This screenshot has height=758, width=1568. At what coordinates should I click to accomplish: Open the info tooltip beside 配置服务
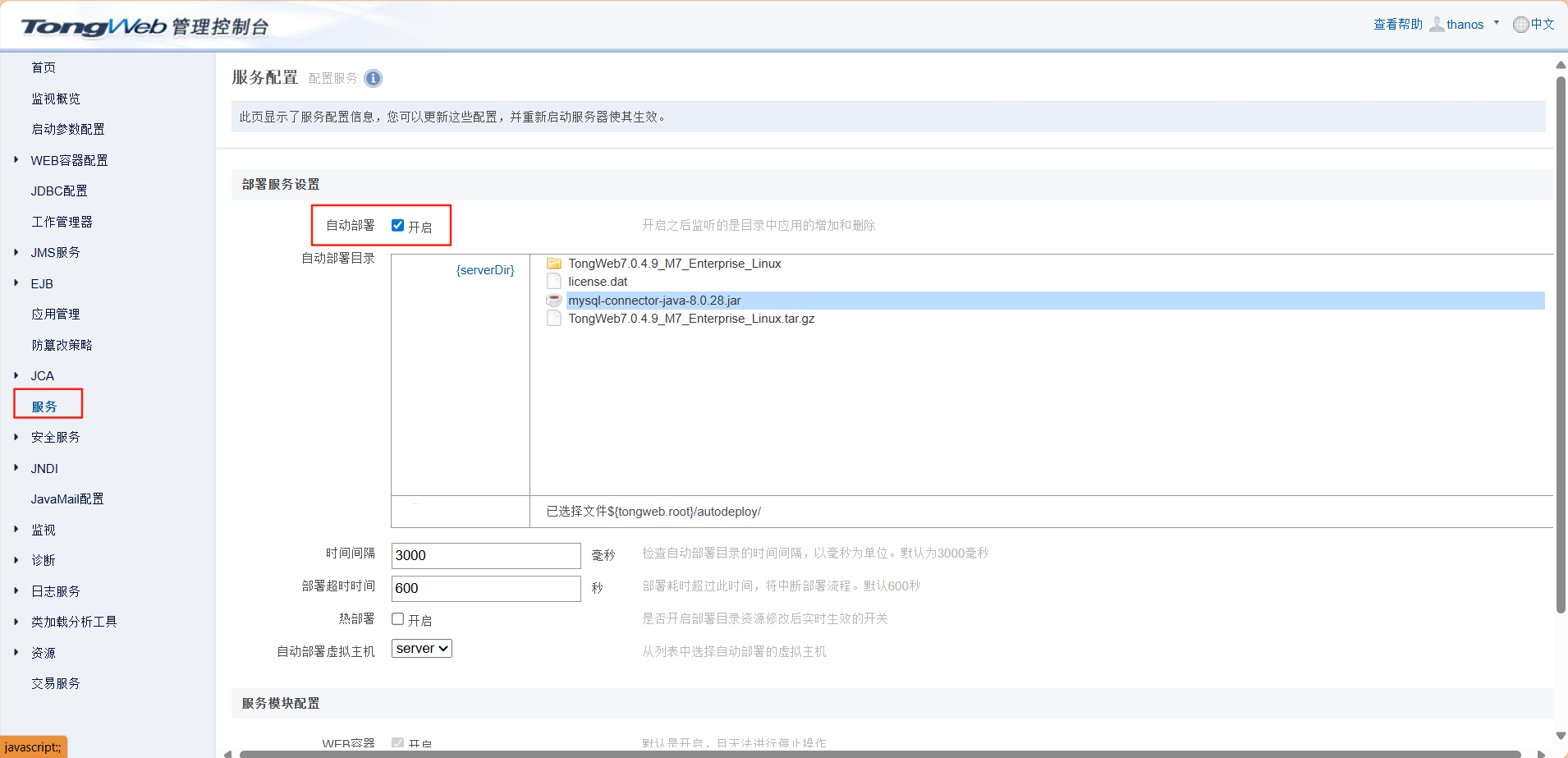[372, 78]
